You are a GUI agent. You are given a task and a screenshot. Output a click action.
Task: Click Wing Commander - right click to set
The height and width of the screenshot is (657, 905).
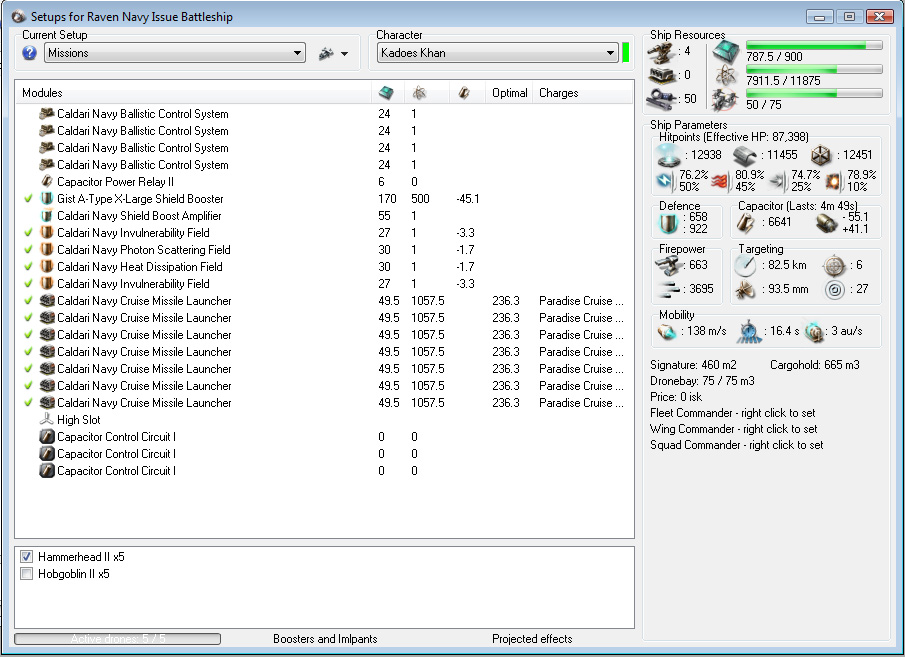click(x=734, y=429)
